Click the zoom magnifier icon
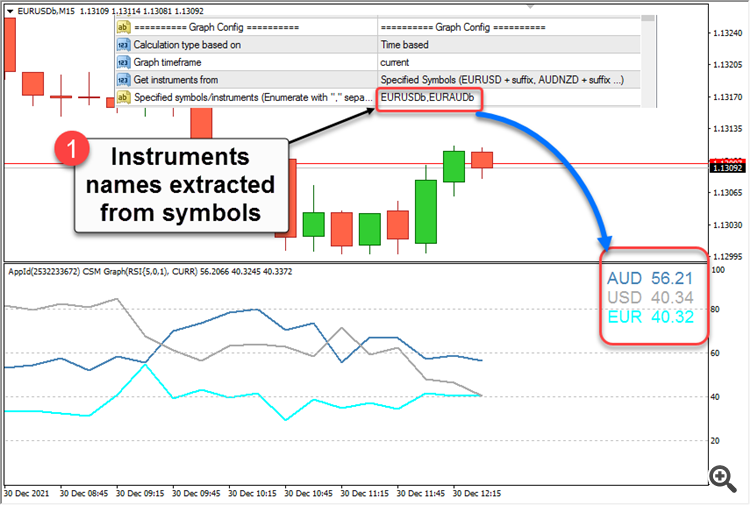 [722, 479]
